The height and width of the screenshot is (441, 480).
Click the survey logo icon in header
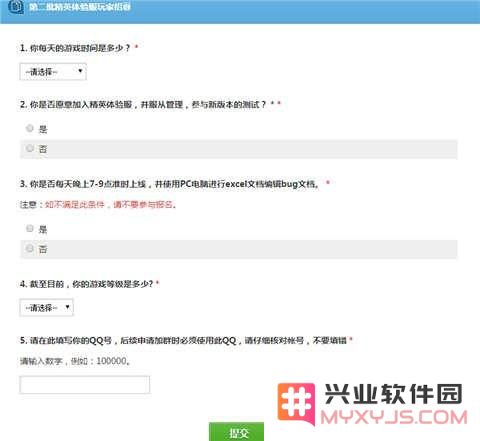point(16,7)
